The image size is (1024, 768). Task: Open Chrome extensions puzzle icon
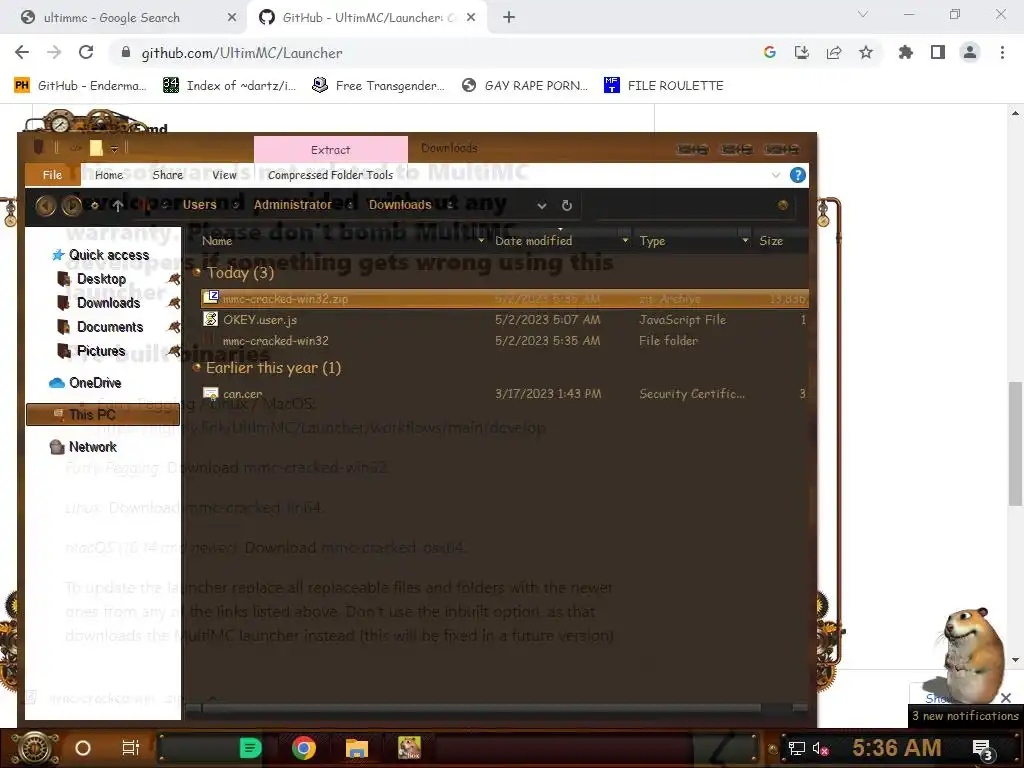tap(906, 52)
